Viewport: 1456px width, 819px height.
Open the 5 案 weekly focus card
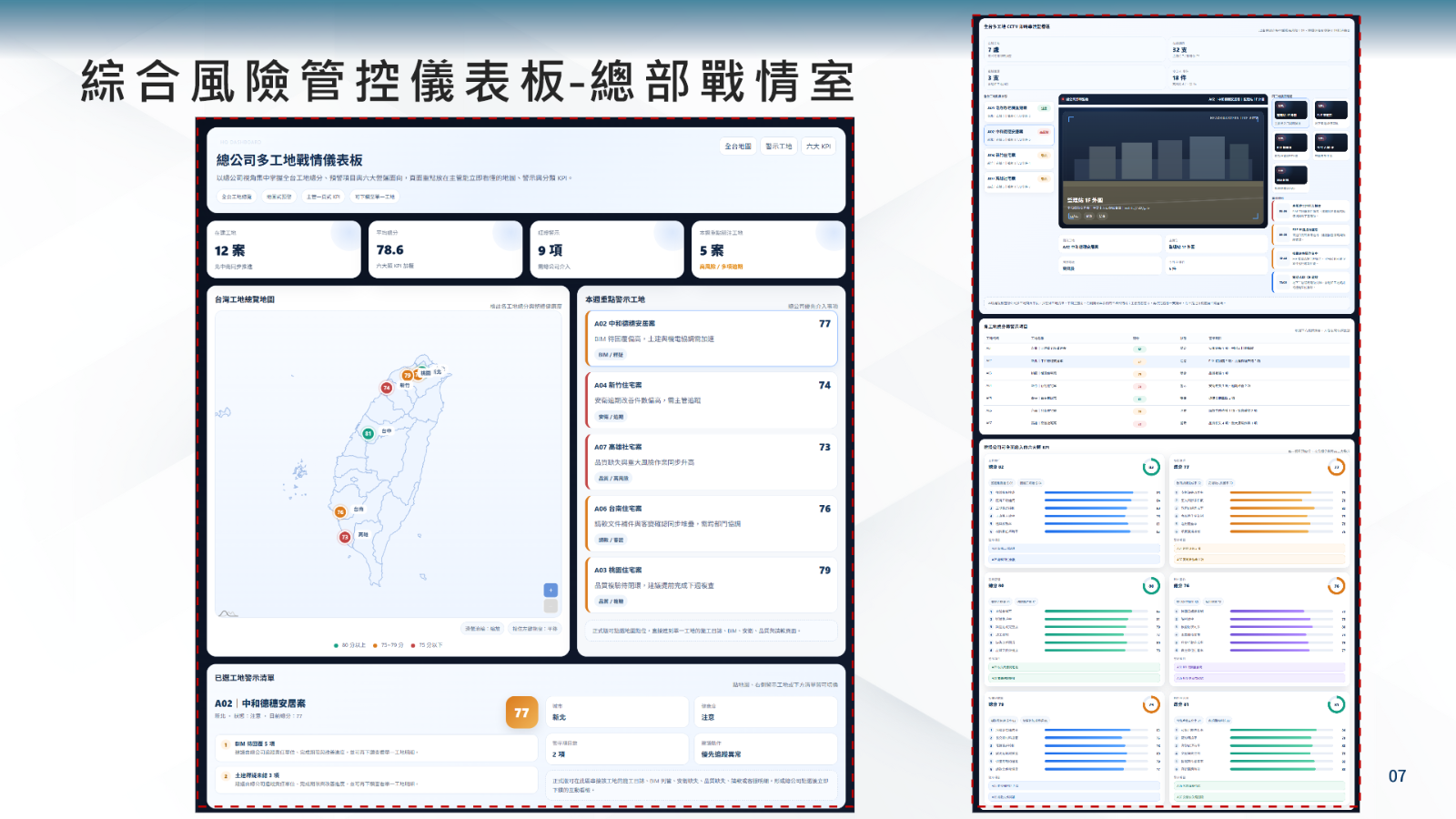tap(768, 249)
